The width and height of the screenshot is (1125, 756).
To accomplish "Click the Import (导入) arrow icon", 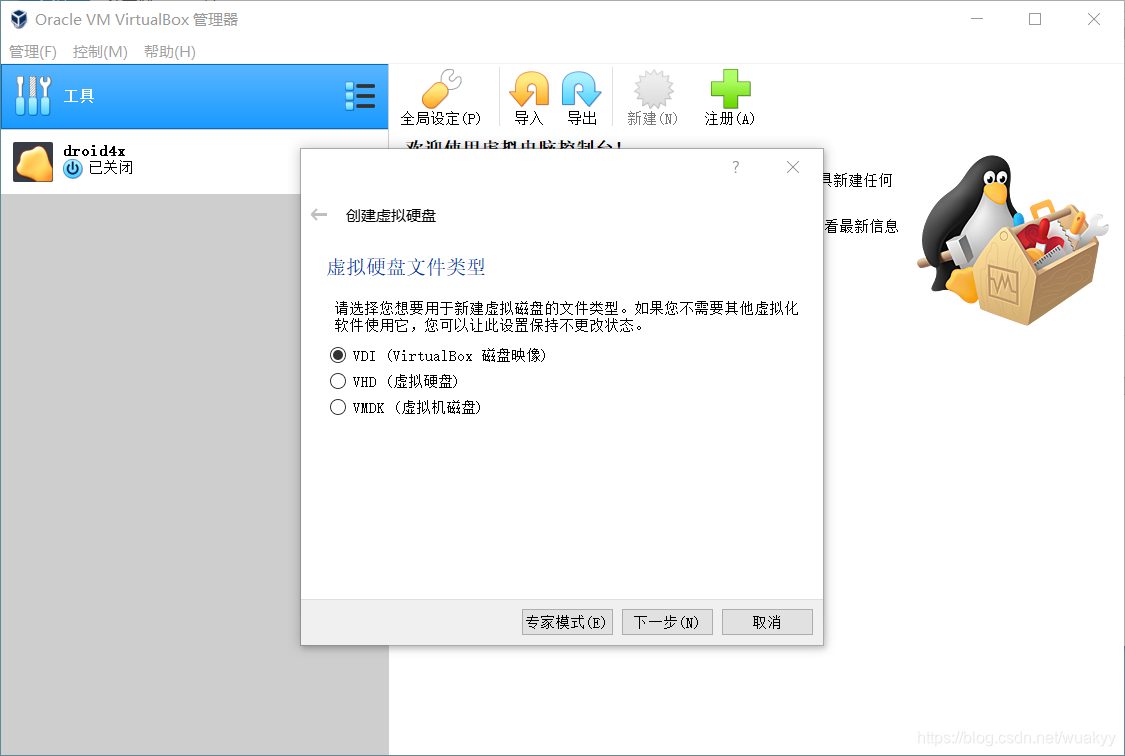I will tap(529, 89).
